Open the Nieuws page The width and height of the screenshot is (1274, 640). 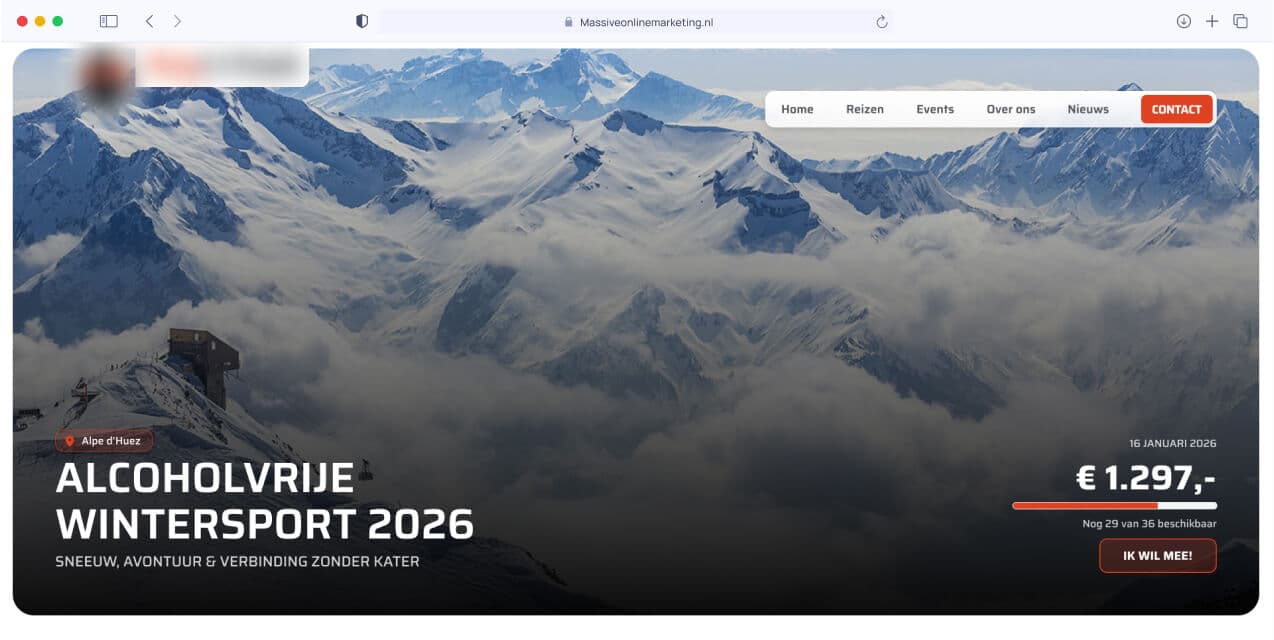point(1088,109)
